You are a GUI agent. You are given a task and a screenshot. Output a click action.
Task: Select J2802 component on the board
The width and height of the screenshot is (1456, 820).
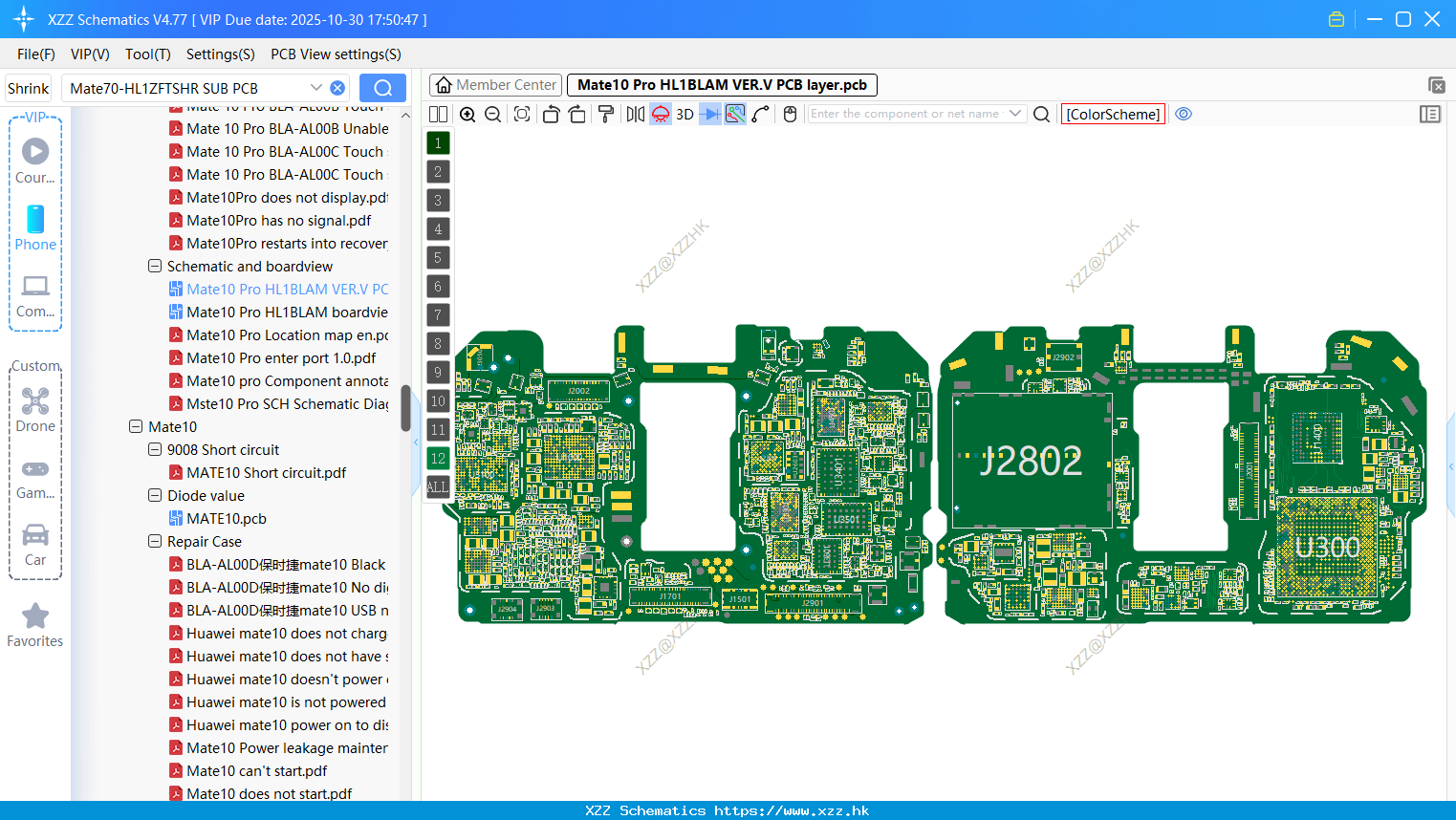coord(1032,462)
